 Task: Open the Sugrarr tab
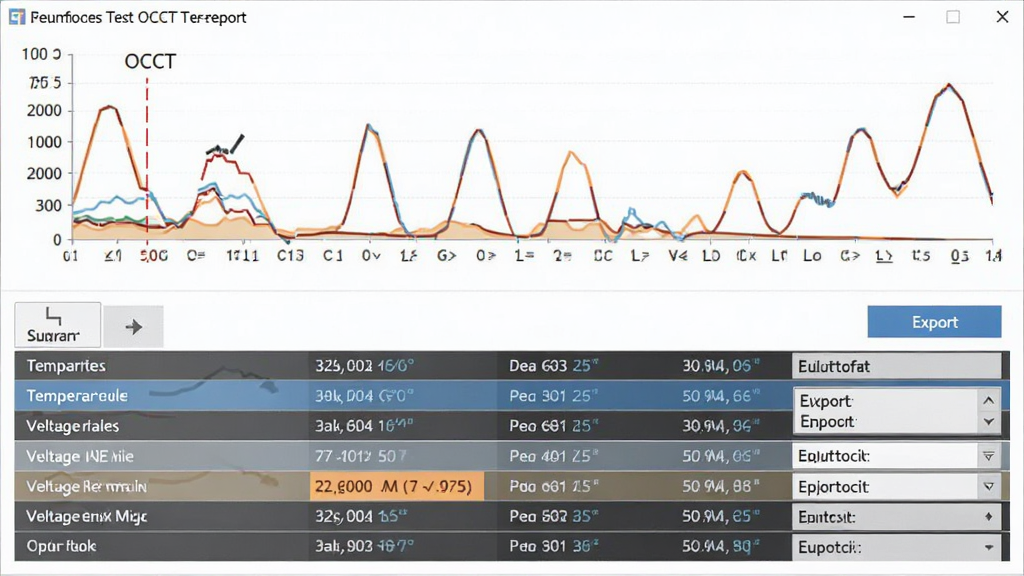pos(57,325)
